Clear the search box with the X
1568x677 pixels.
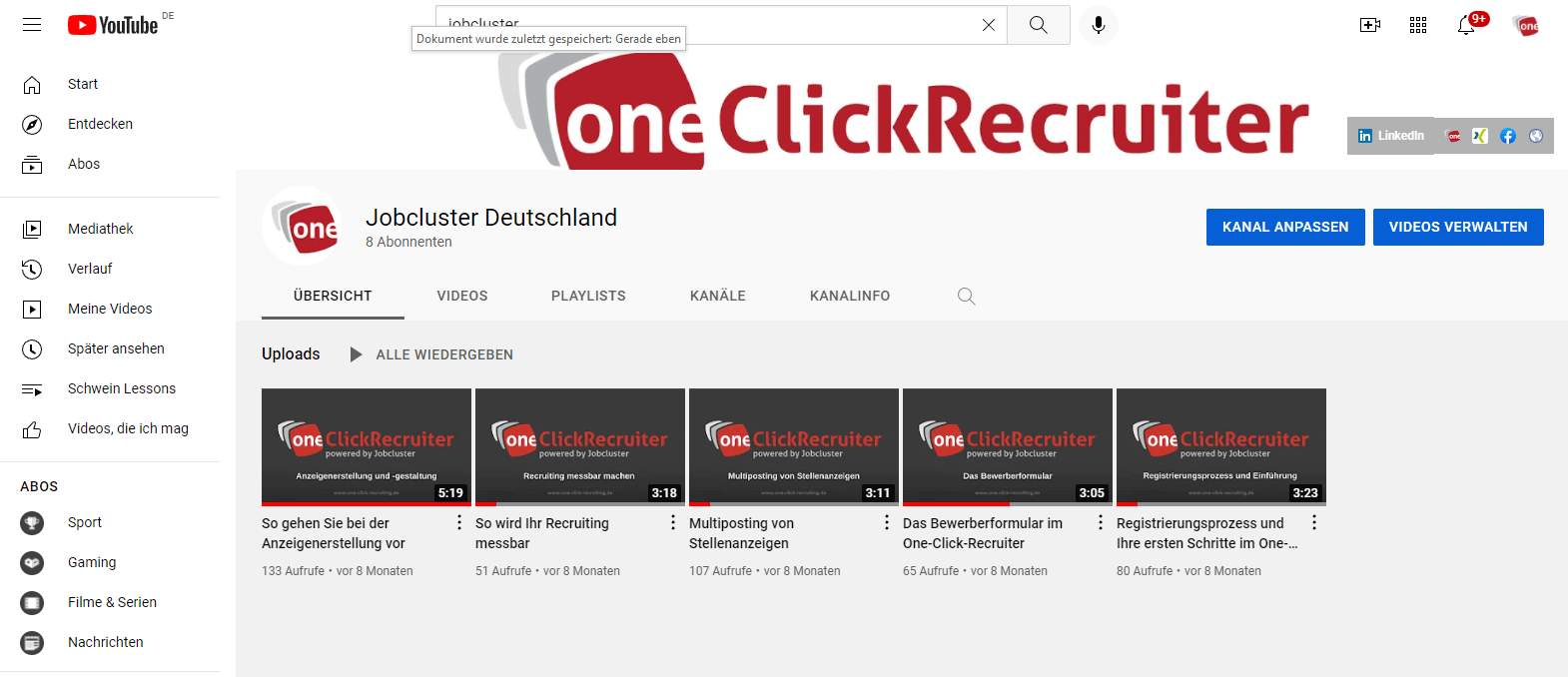pyautogui.click(x=989, y=25)
